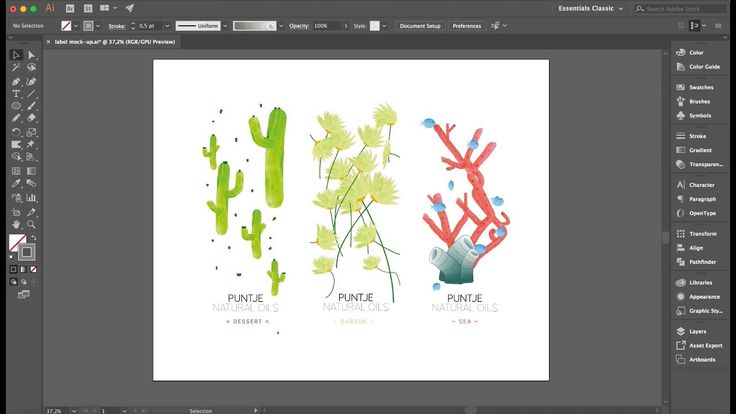
Task: Open stroke weight dropdown
Action: (167, 26)
